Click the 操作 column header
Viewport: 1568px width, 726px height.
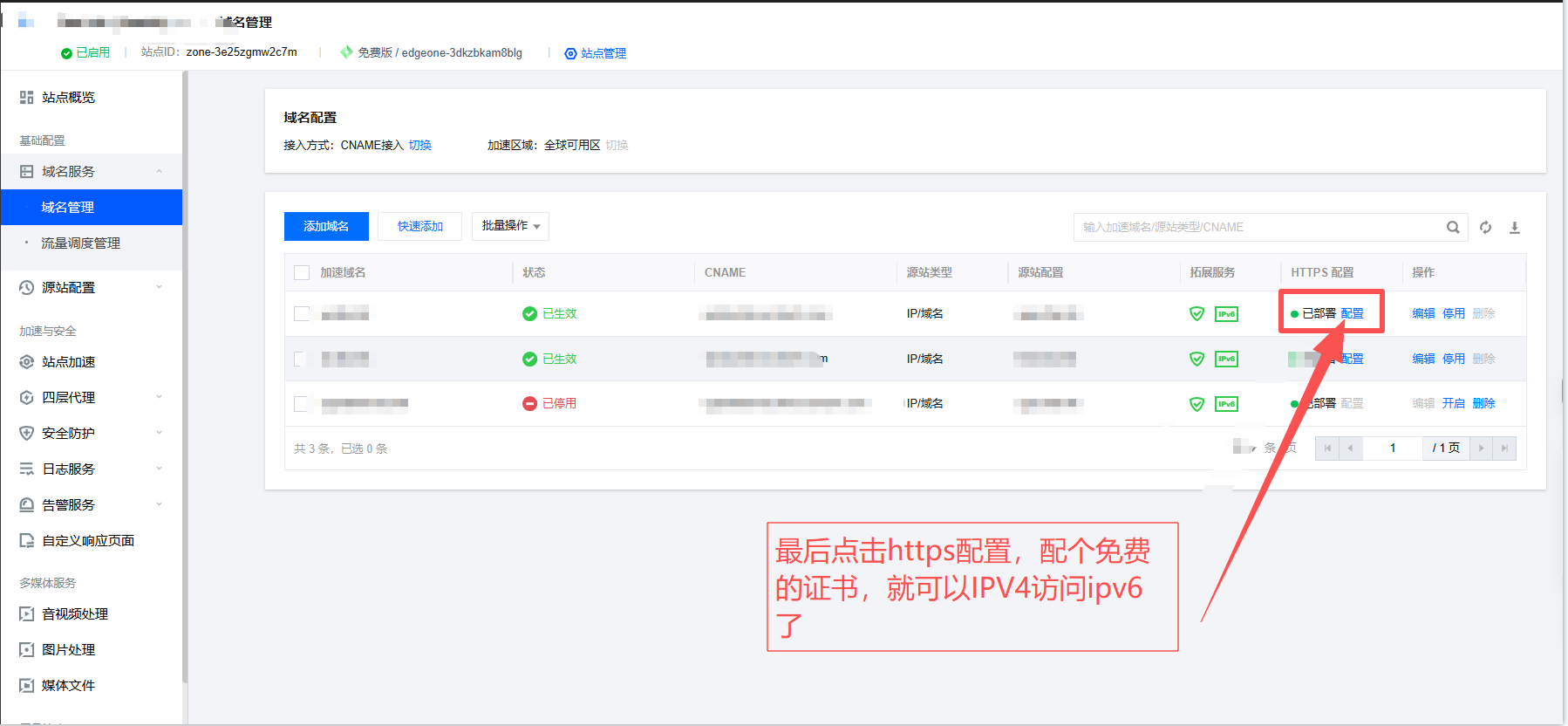1423,272
